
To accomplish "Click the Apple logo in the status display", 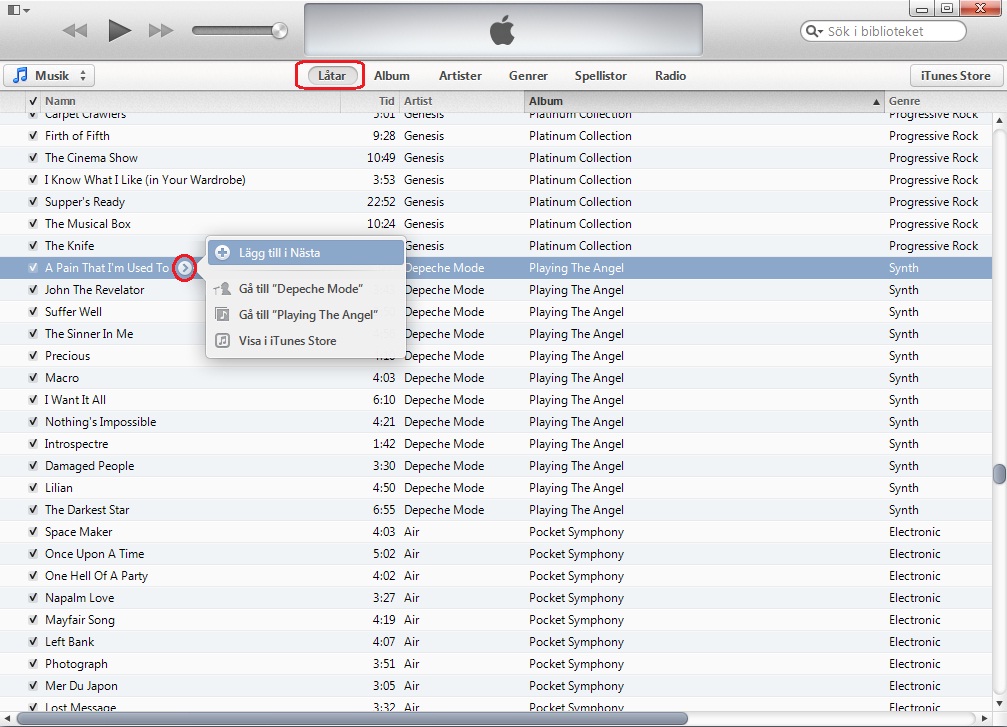I will coord(502,30).
